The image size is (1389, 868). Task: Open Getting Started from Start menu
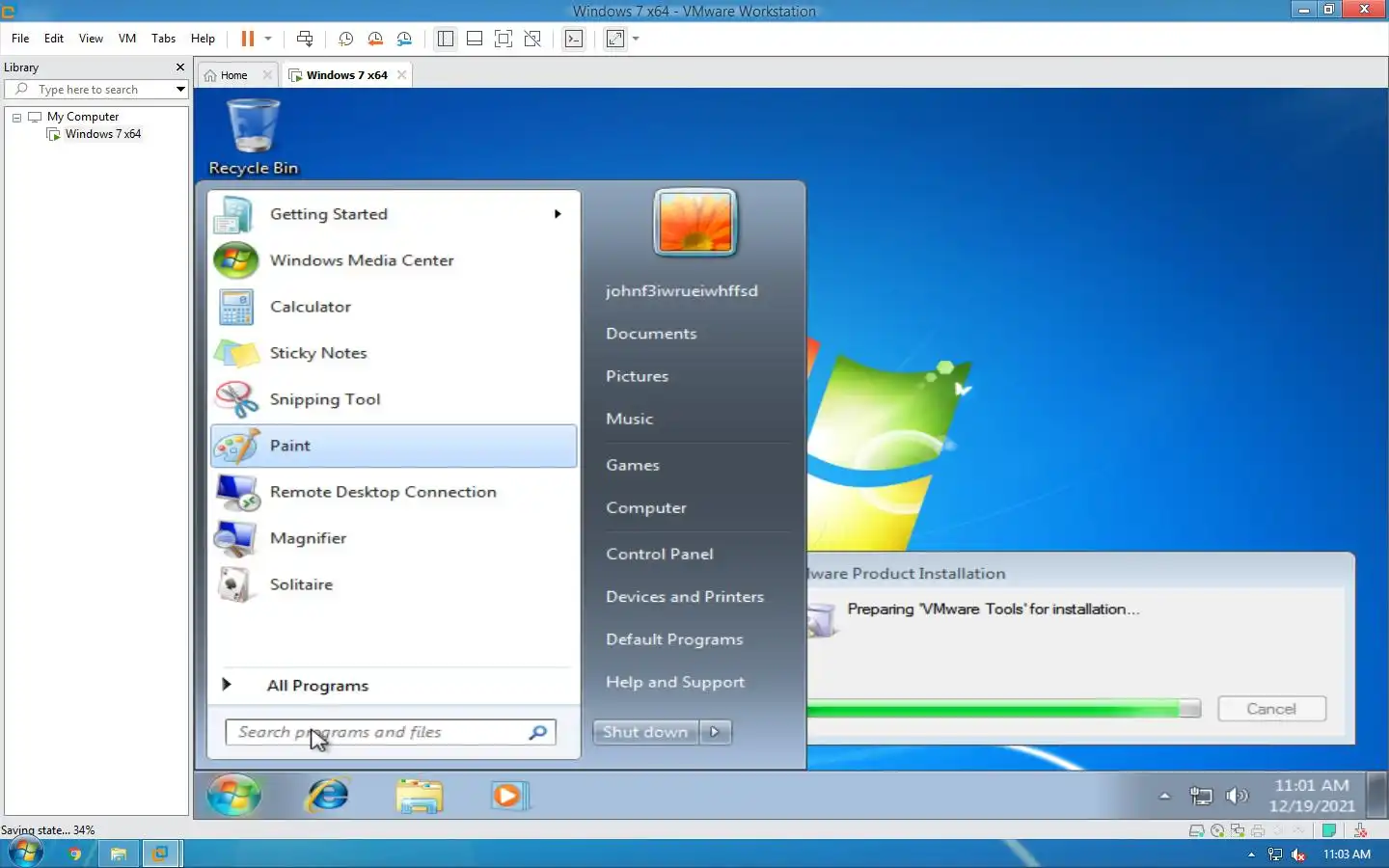(x=394, y=214)
